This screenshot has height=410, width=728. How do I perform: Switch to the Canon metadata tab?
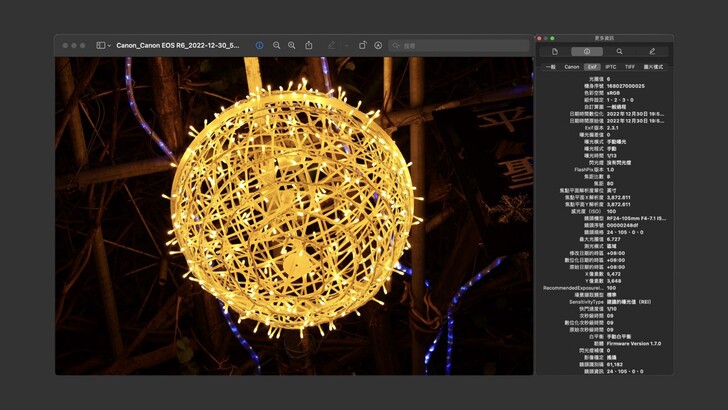coord(572,67)
